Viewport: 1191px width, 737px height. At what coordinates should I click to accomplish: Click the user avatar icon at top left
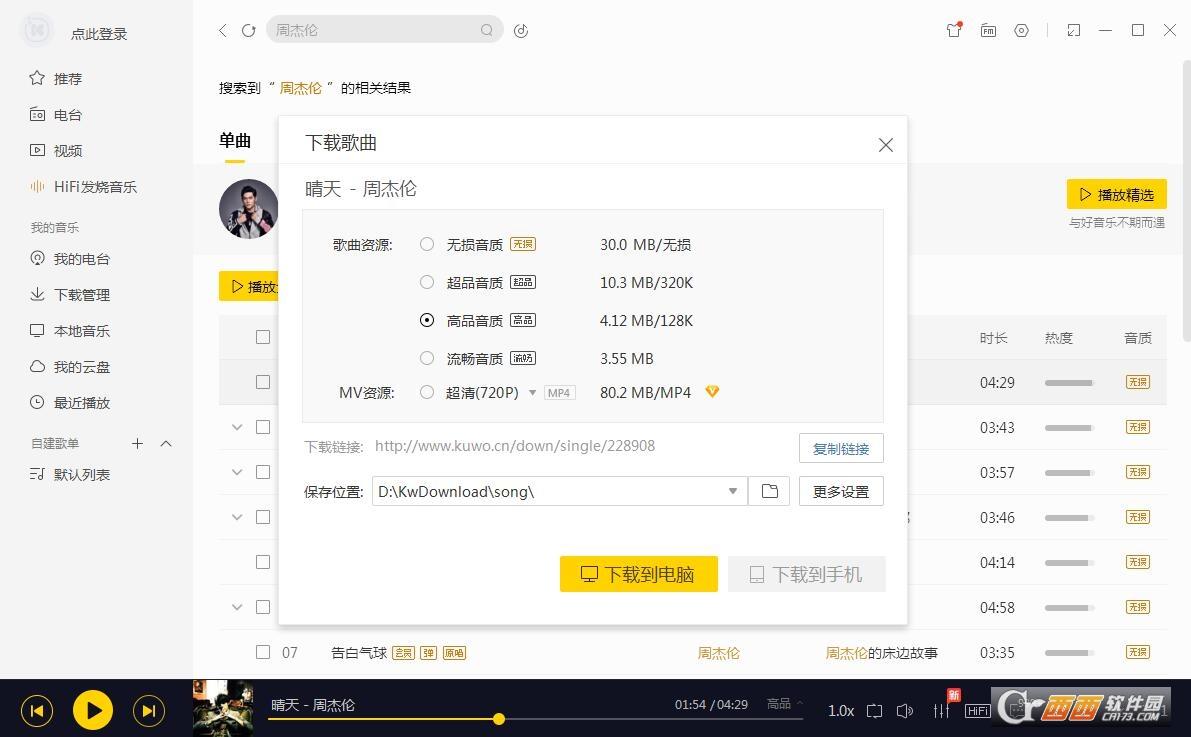pos(36,30)
